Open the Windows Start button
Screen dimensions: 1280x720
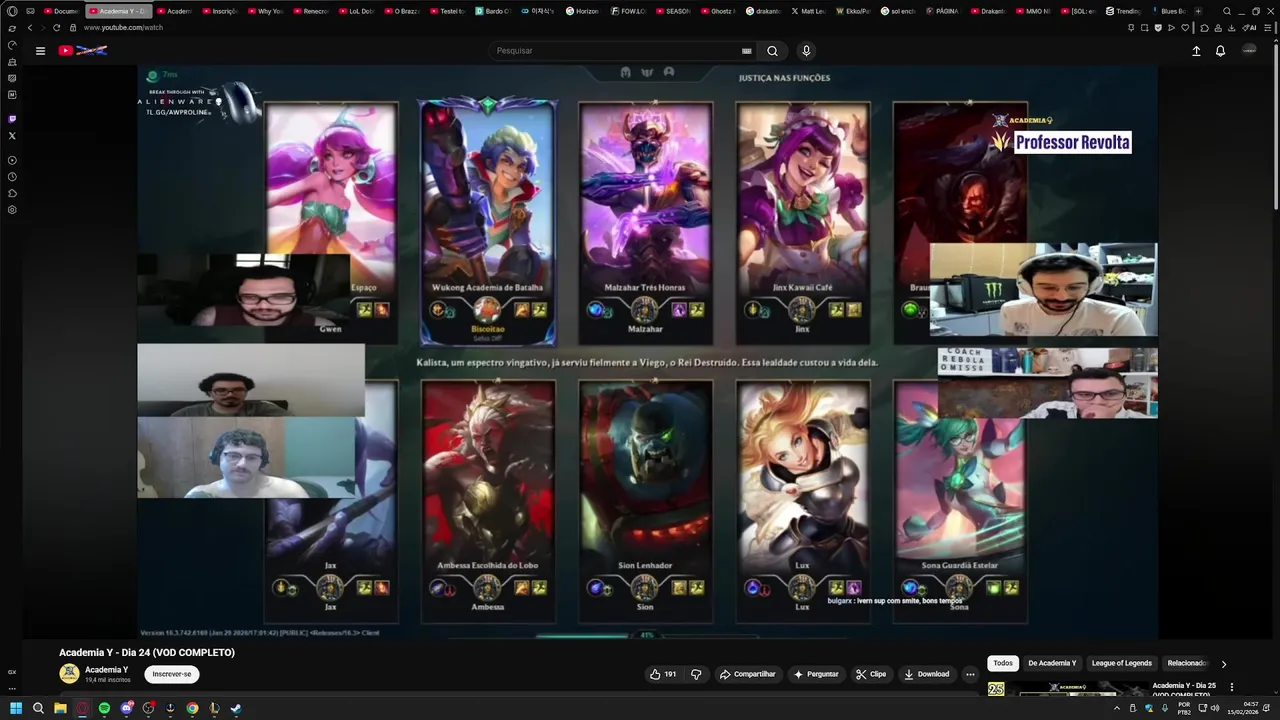pyautogui.click(x=16, y=708)
